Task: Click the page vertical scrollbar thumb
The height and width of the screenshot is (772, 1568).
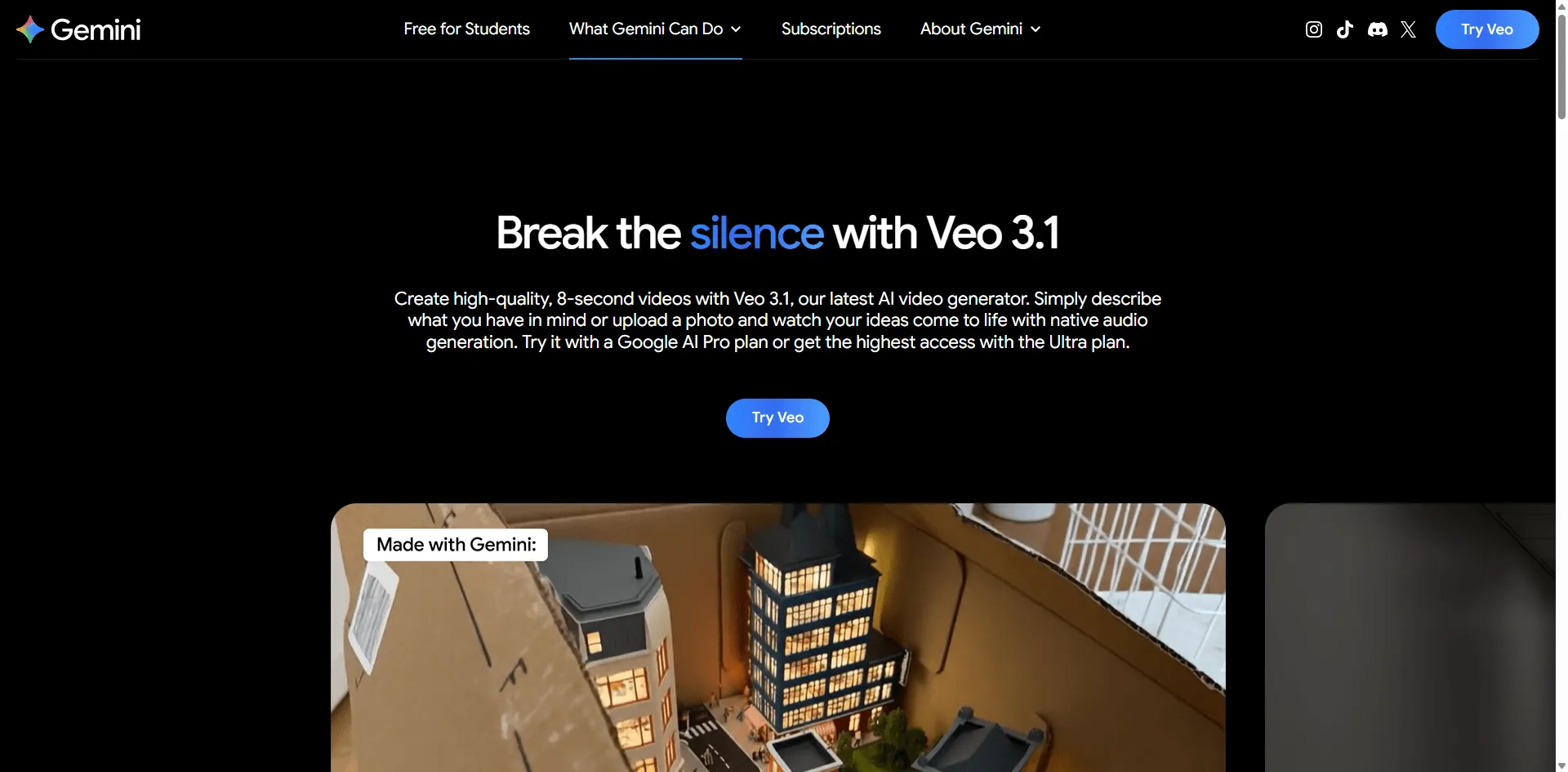Action: point(1561,65)
